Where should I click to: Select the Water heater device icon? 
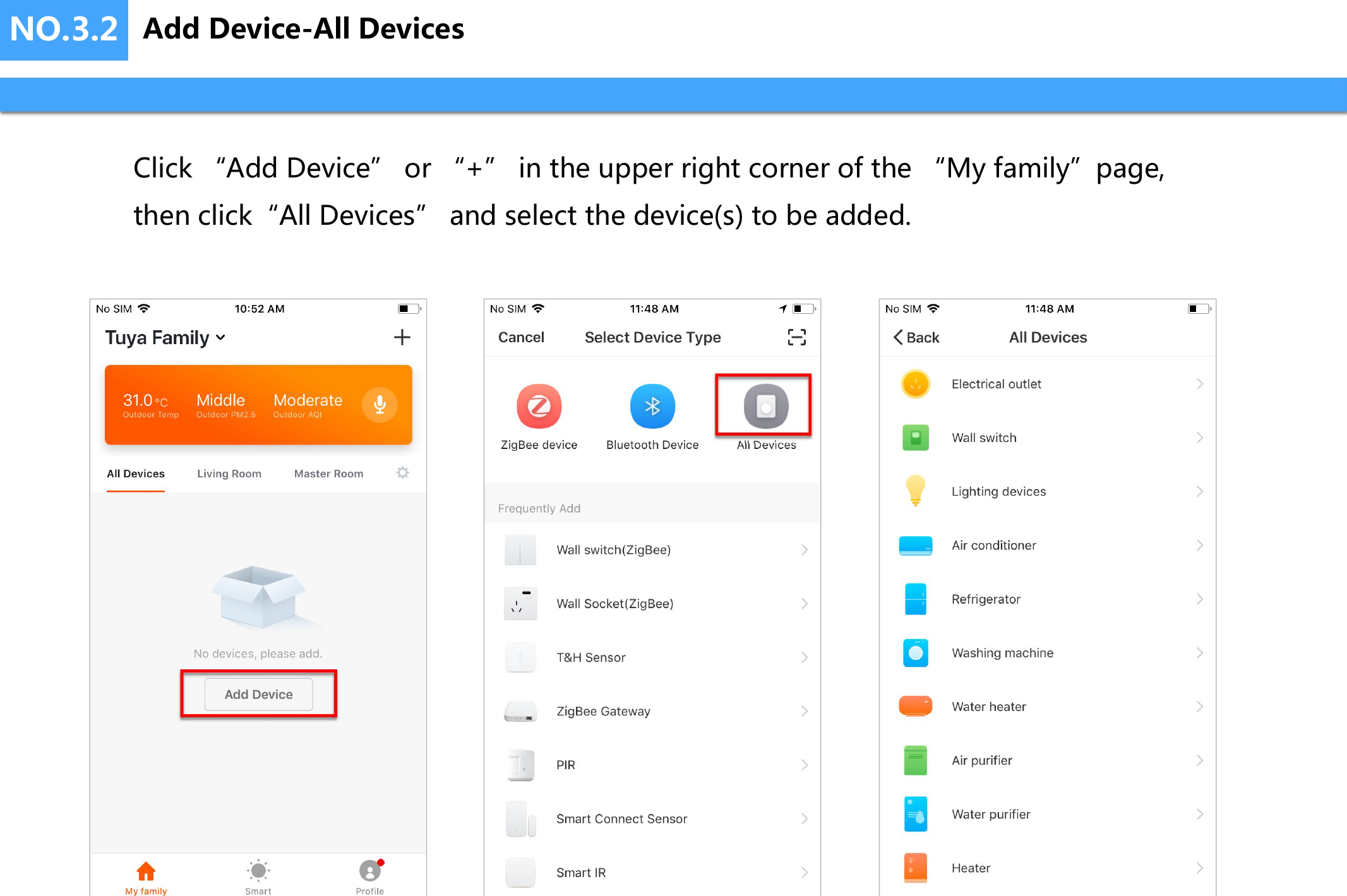(914, 706)
